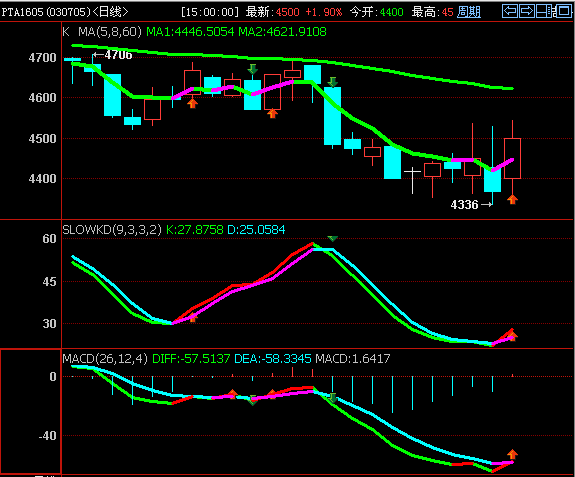This screenshot has height=477, width=575.
Task: Click green down-arrow atop the SLOWKD peak
Action: [333, 238]
